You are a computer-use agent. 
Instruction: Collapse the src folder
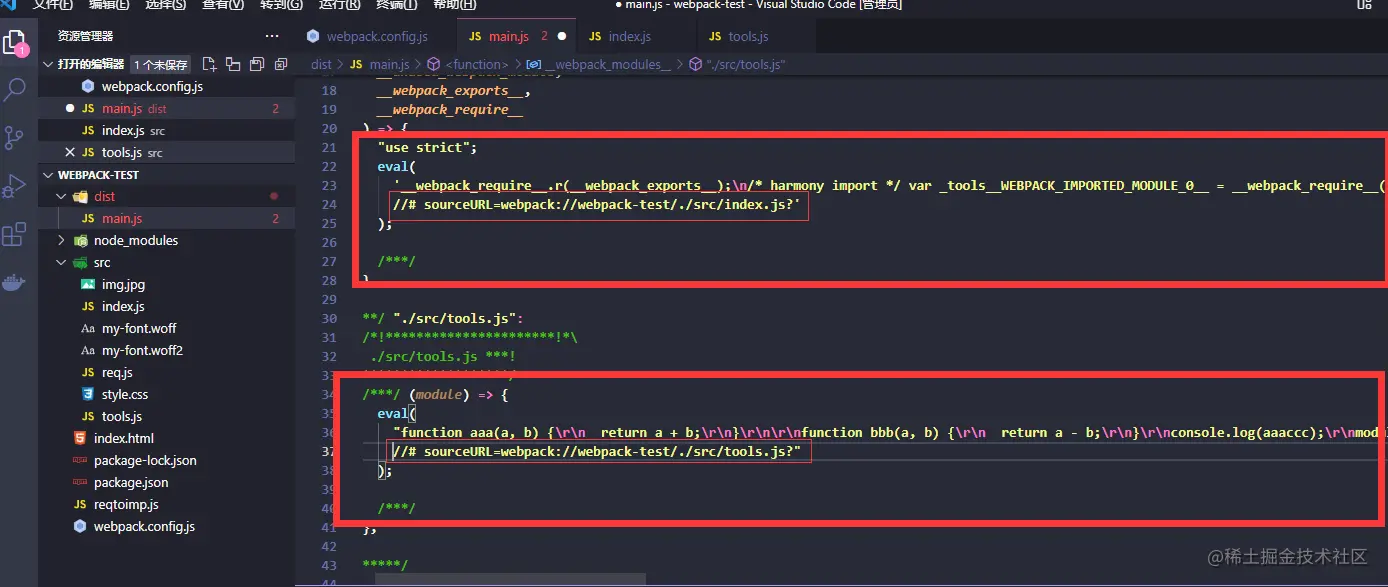click(61, 262)
